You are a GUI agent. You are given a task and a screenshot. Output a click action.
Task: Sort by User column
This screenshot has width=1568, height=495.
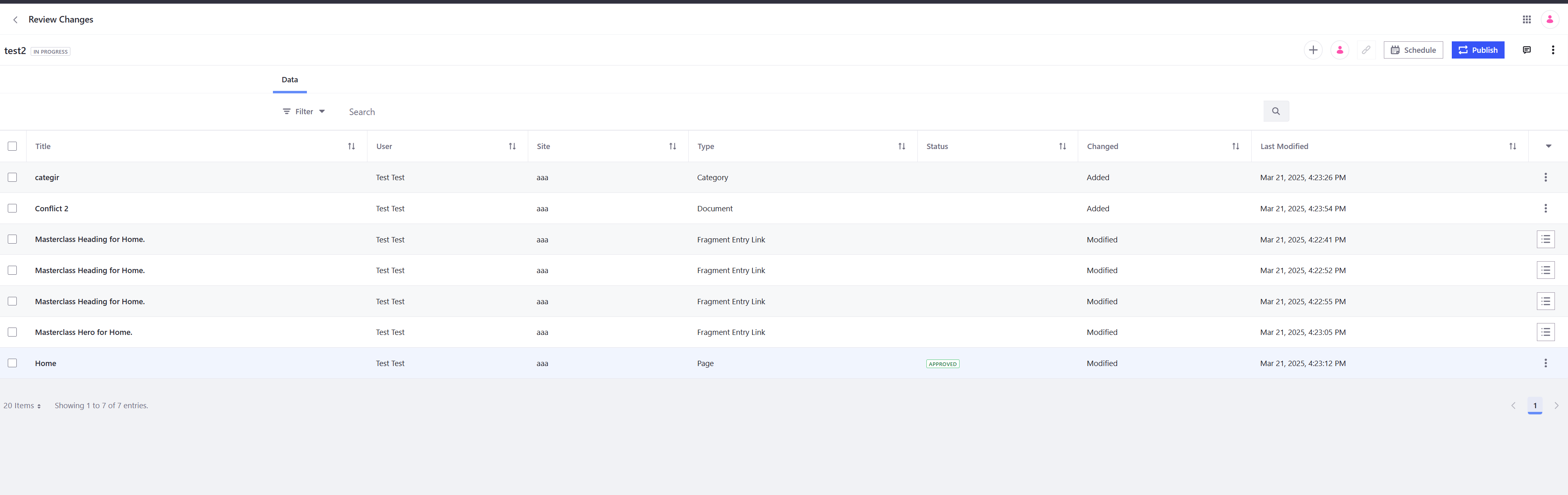(512, 146)
